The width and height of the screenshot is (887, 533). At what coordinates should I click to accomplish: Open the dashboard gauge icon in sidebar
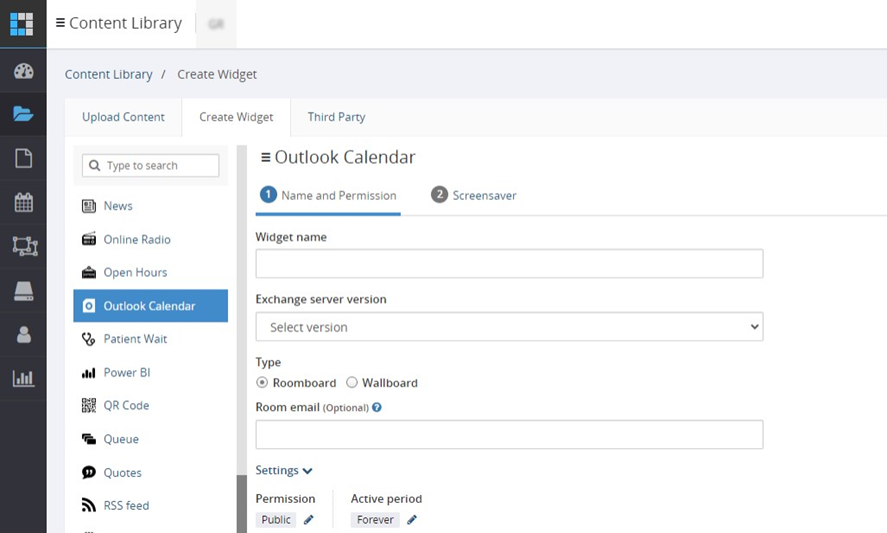pyautogui.click(x=23, y=71)
